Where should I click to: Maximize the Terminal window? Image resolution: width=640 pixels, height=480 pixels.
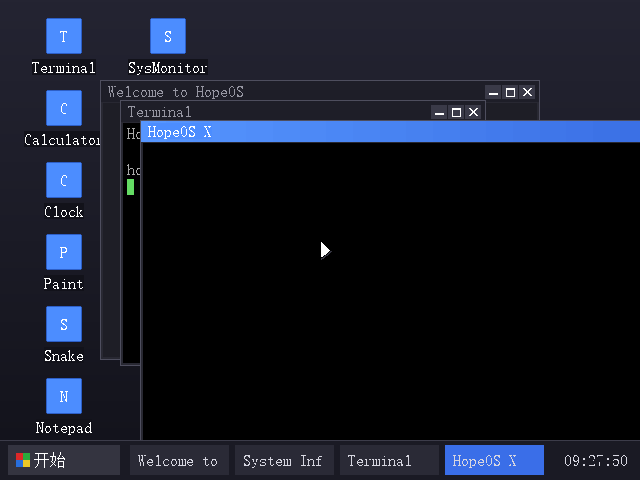pos(456,112)
